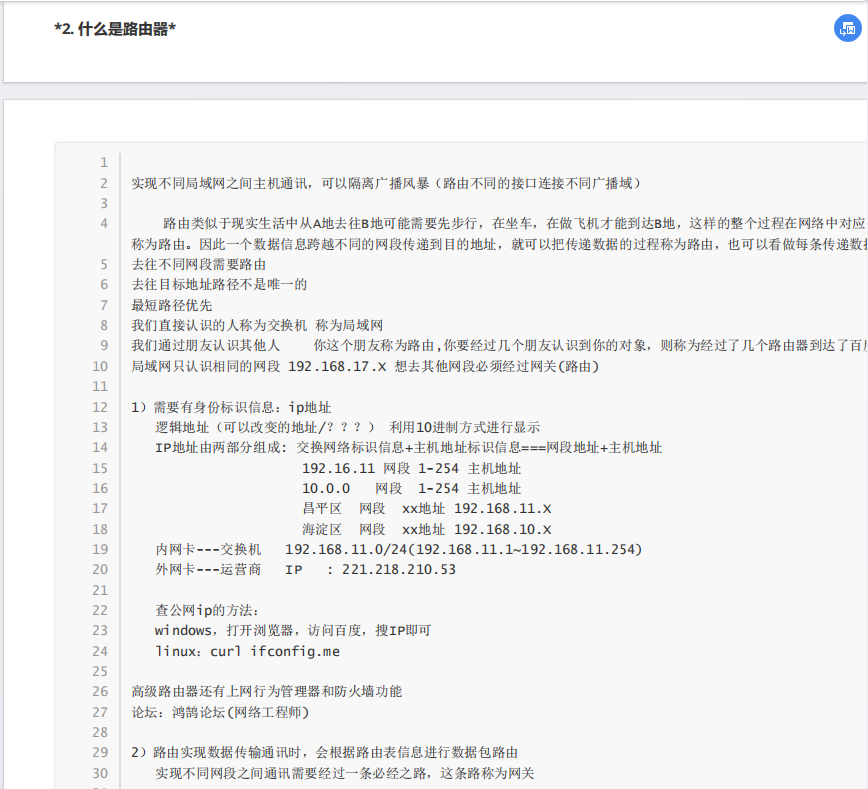Click line 8 '我们直接认识的人称为交换机'
Viewport: 868px width, 789px height.
(x=219, y=326)
